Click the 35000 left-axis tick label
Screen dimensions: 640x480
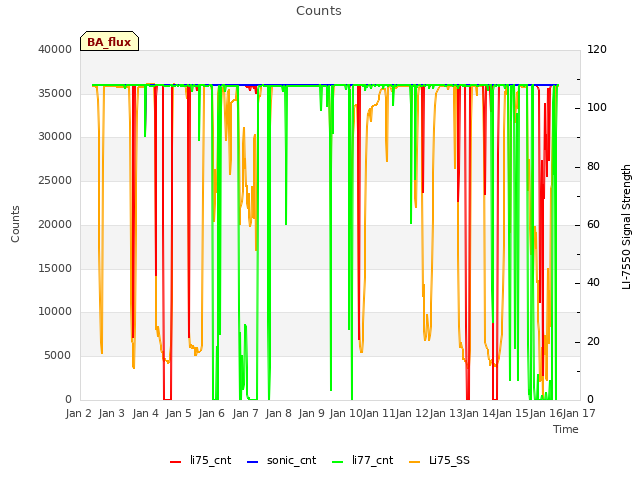point(55,93)
